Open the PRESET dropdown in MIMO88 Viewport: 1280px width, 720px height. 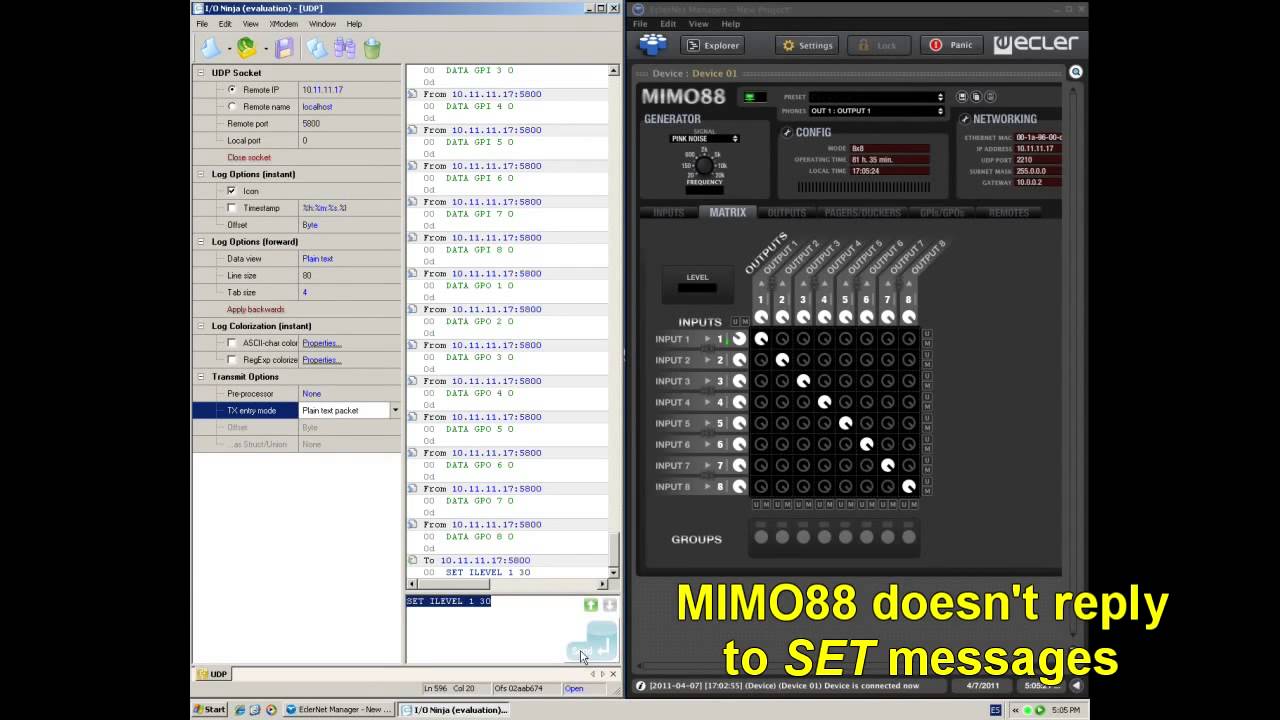pyautogui.click(x=877, y=97)
